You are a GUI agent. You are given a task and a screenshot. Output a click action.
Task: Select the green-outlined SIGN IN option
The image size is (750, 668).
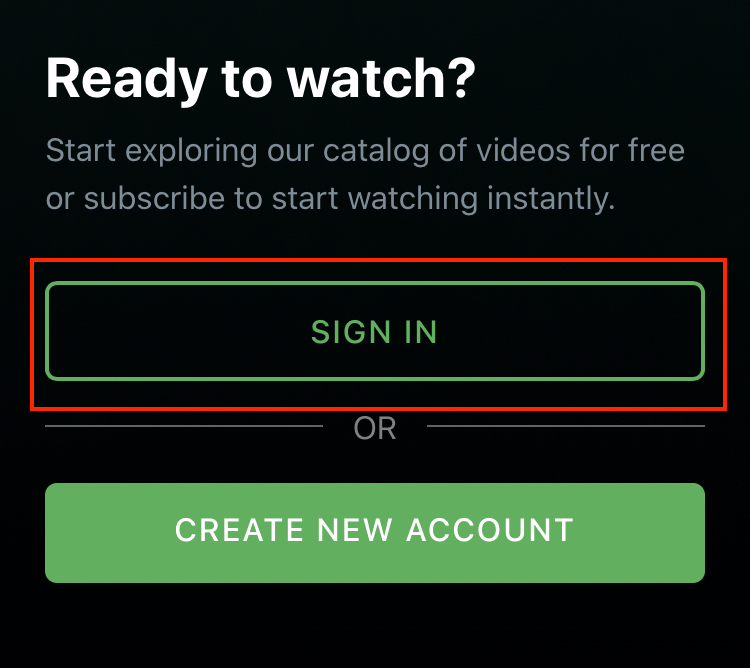375,331
